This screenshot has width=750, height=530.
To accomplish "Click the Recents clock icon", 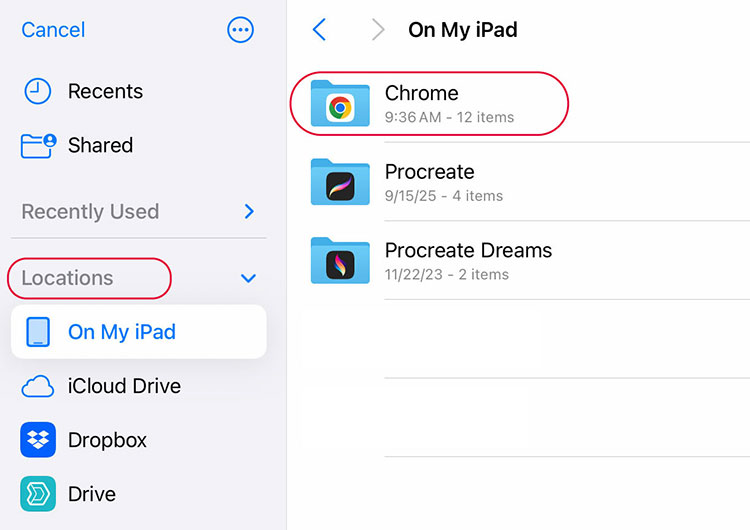I will (x=37, y=91).
